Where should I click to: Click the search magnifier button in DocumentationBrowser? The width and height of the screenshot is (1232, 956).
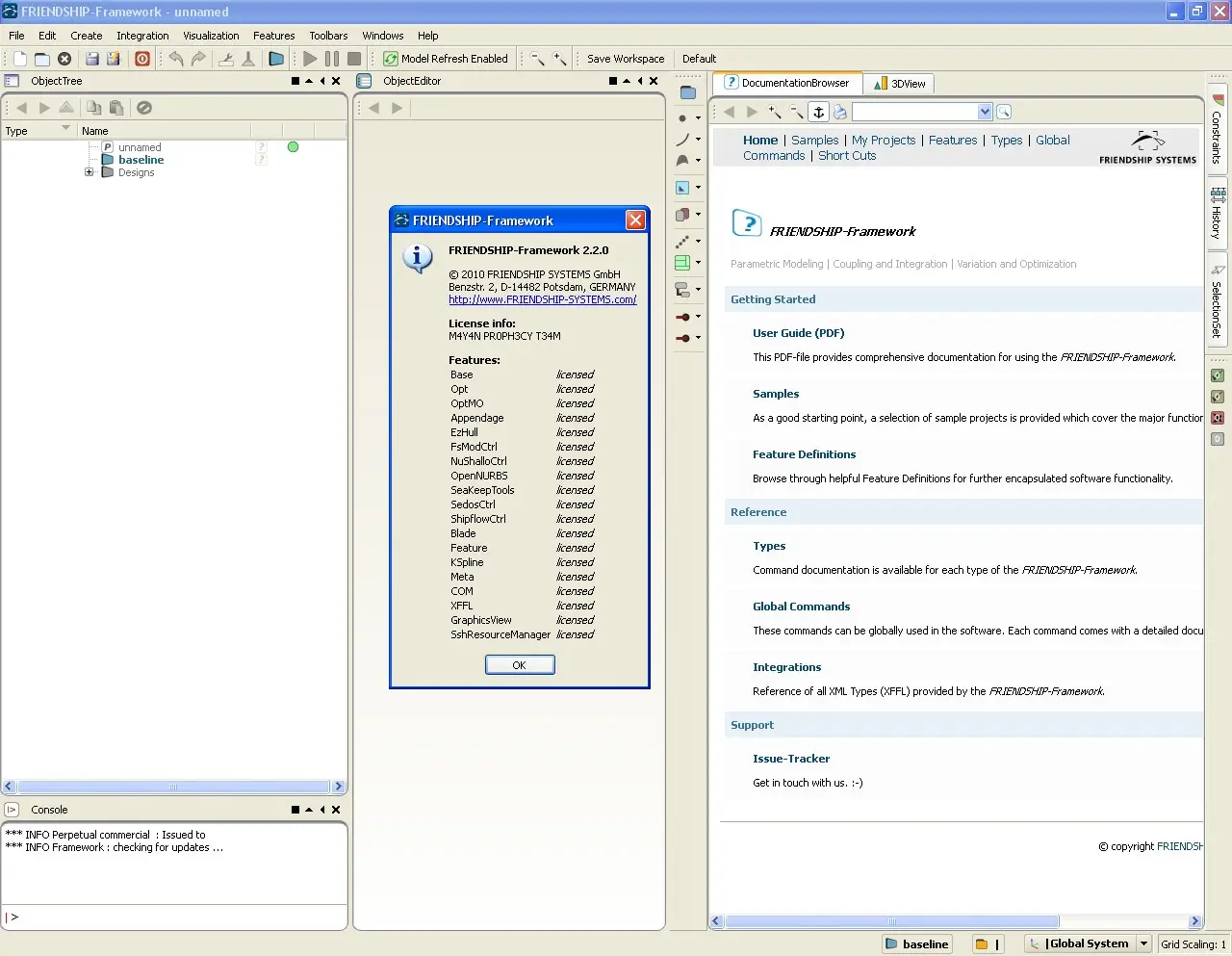click(1004, 112)
